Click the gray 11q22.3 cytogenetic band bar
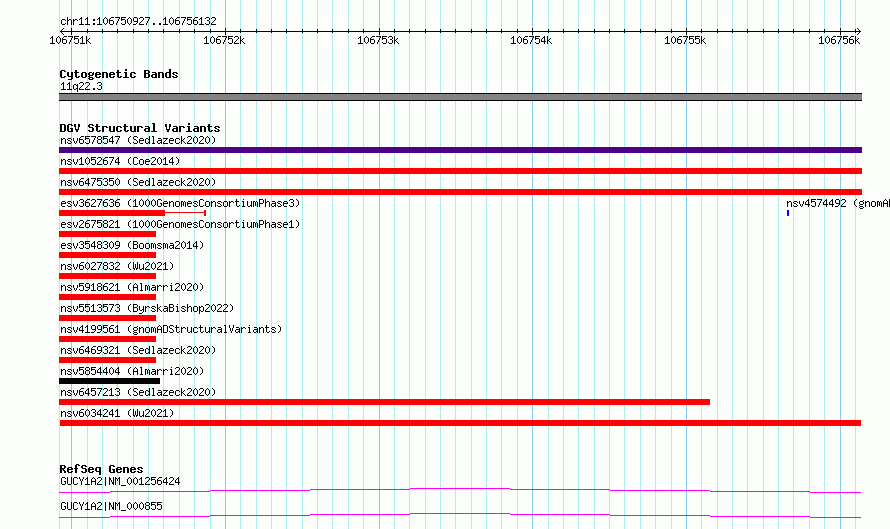890x529 pixels. click(x=460, y=97)
